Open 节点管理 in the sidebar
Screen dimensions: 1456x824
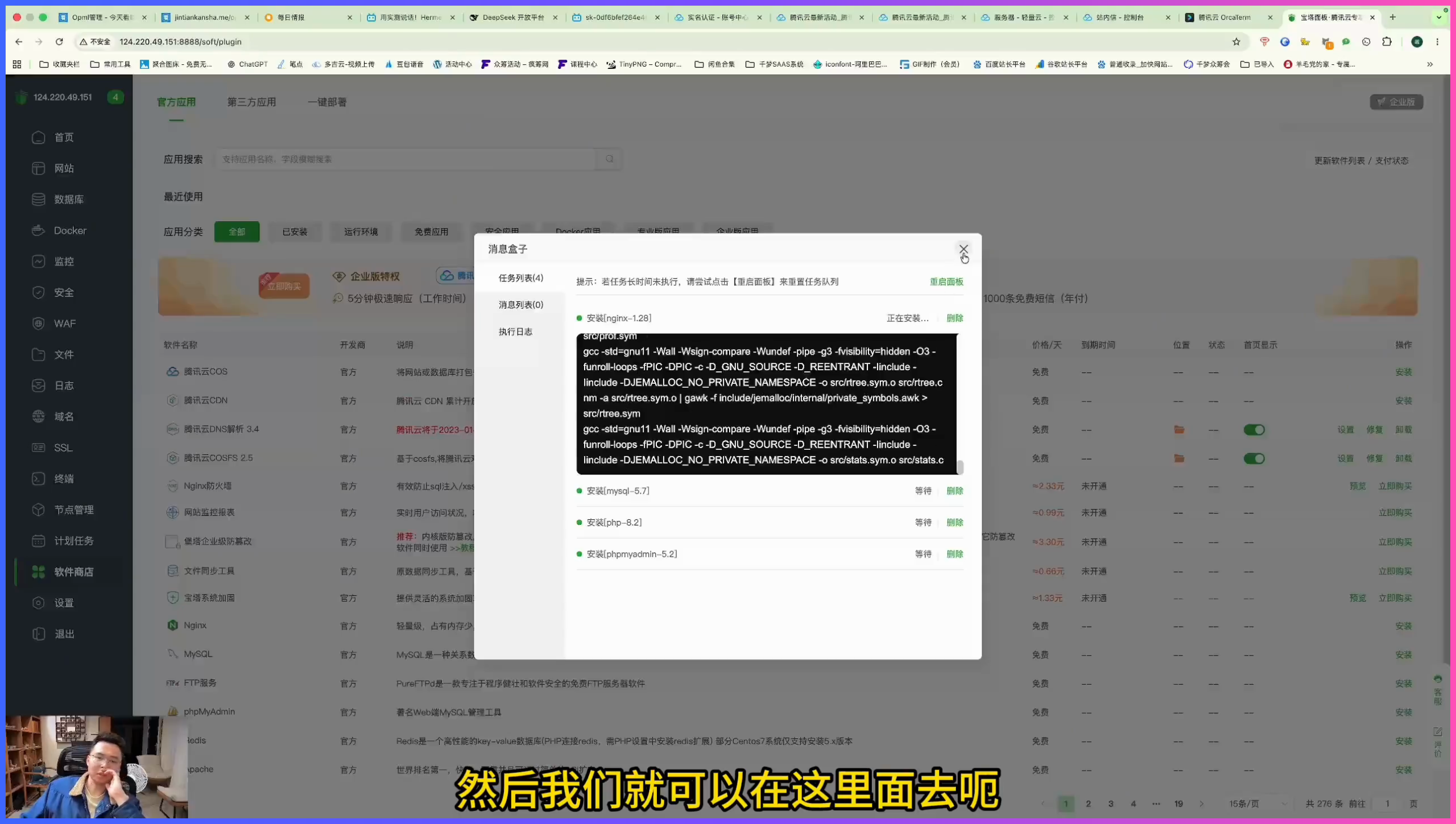coord(73,510)
